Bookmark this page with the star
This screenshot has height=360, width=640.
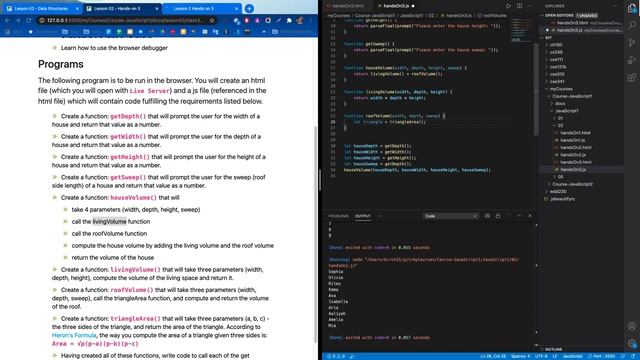(x=212, y=20)
